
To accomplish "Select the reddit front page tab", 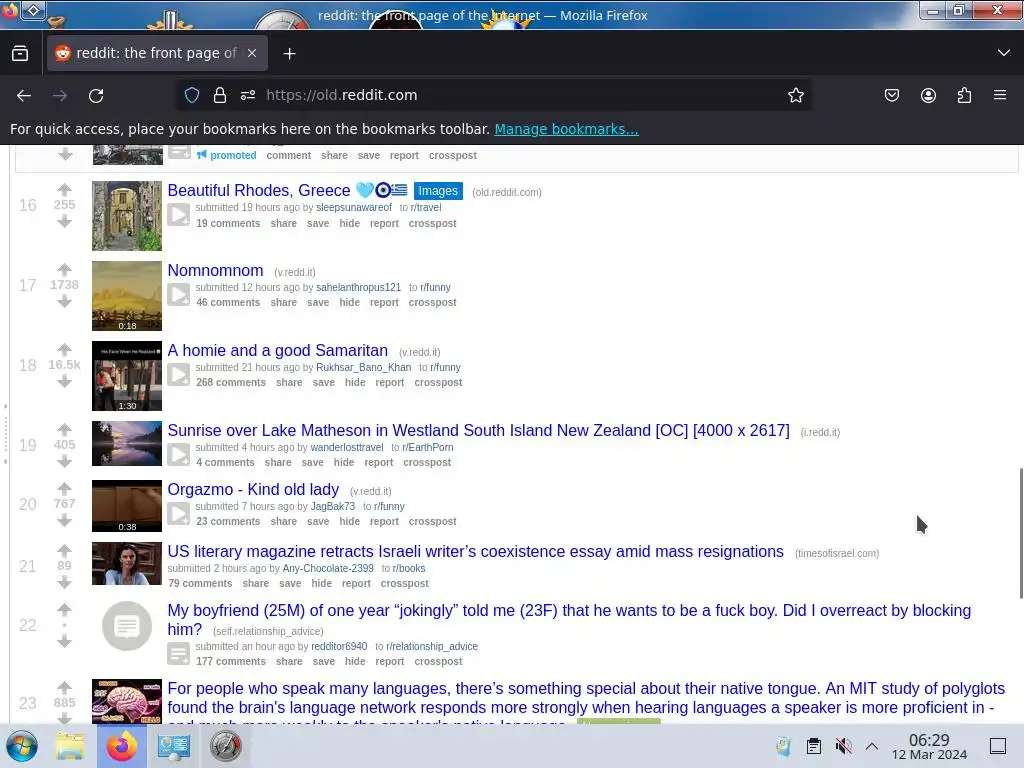I will tap(157, 53).
